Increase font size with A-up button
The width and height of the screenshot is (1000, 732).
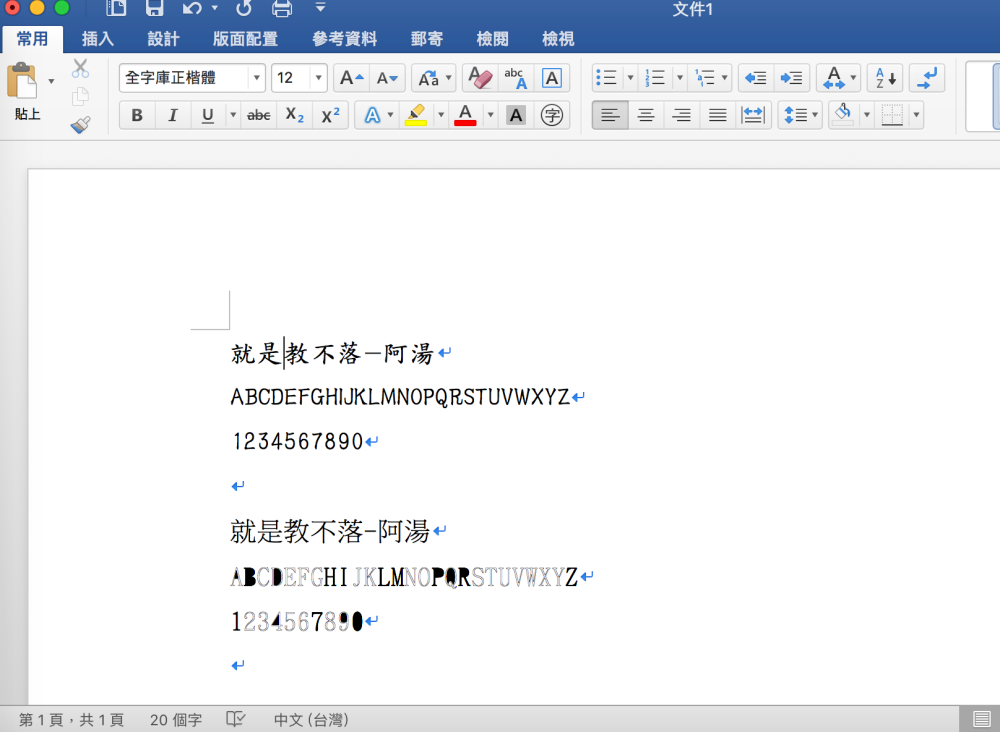351,78
